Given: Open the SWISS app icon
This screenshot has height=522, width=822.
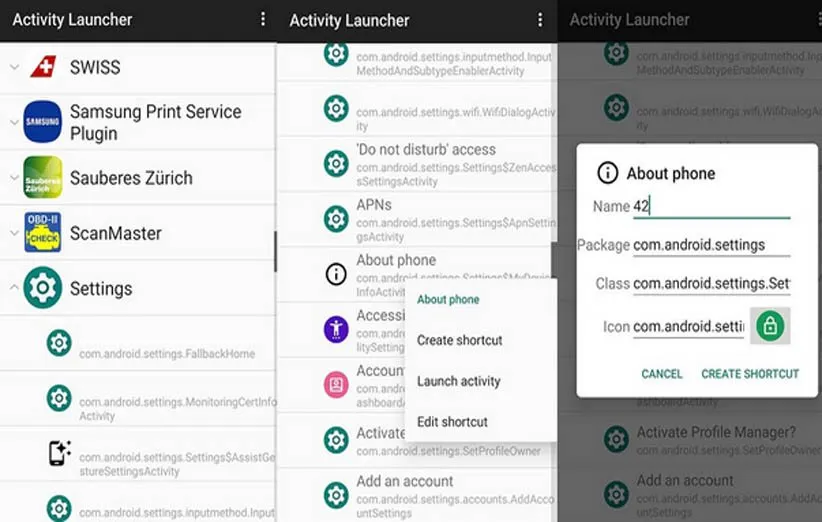Looking at the screenshot, I should point(43,68).
